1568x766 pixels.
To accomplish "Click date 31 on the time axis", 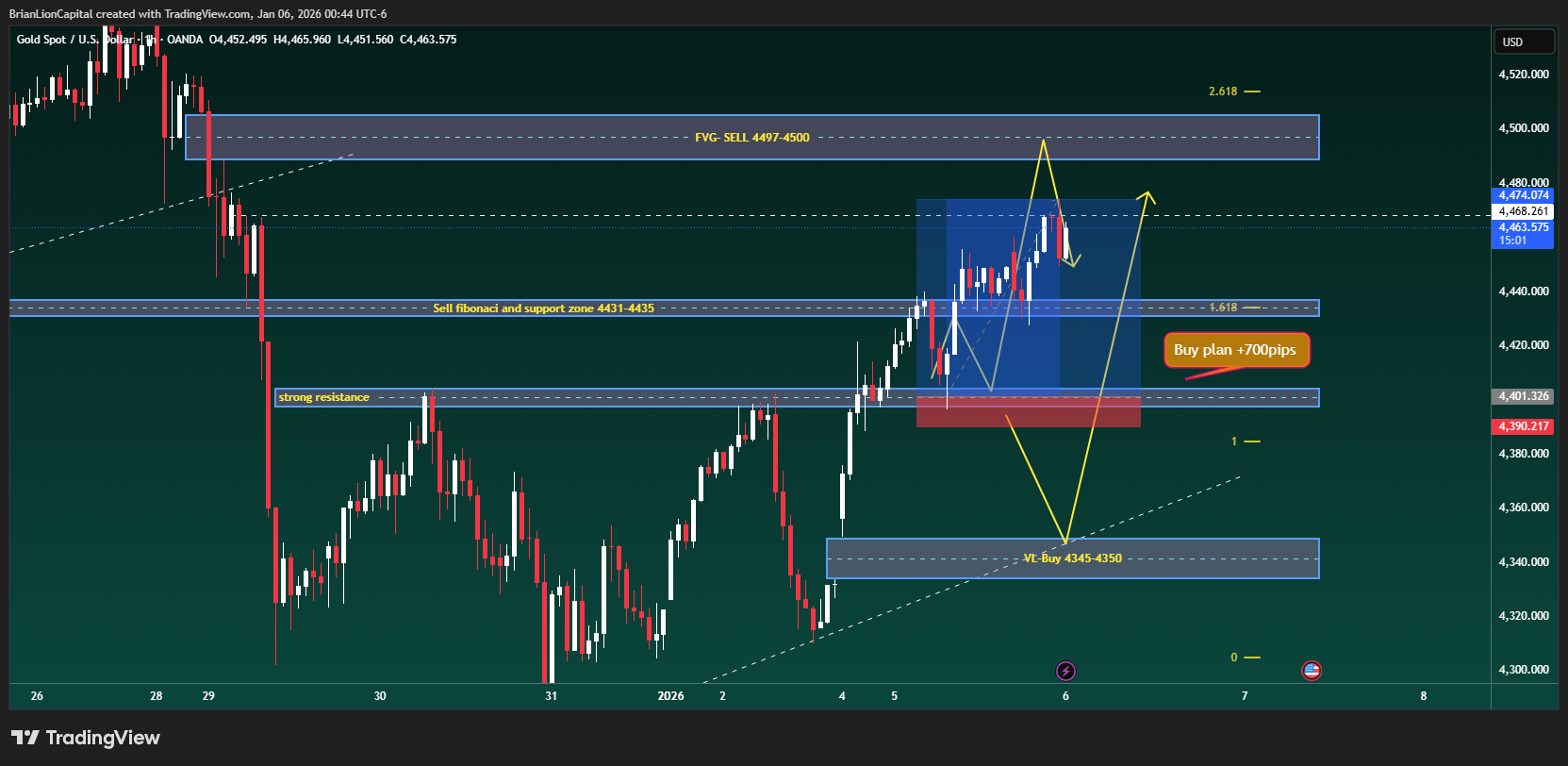I will click(x=551, y=696).
